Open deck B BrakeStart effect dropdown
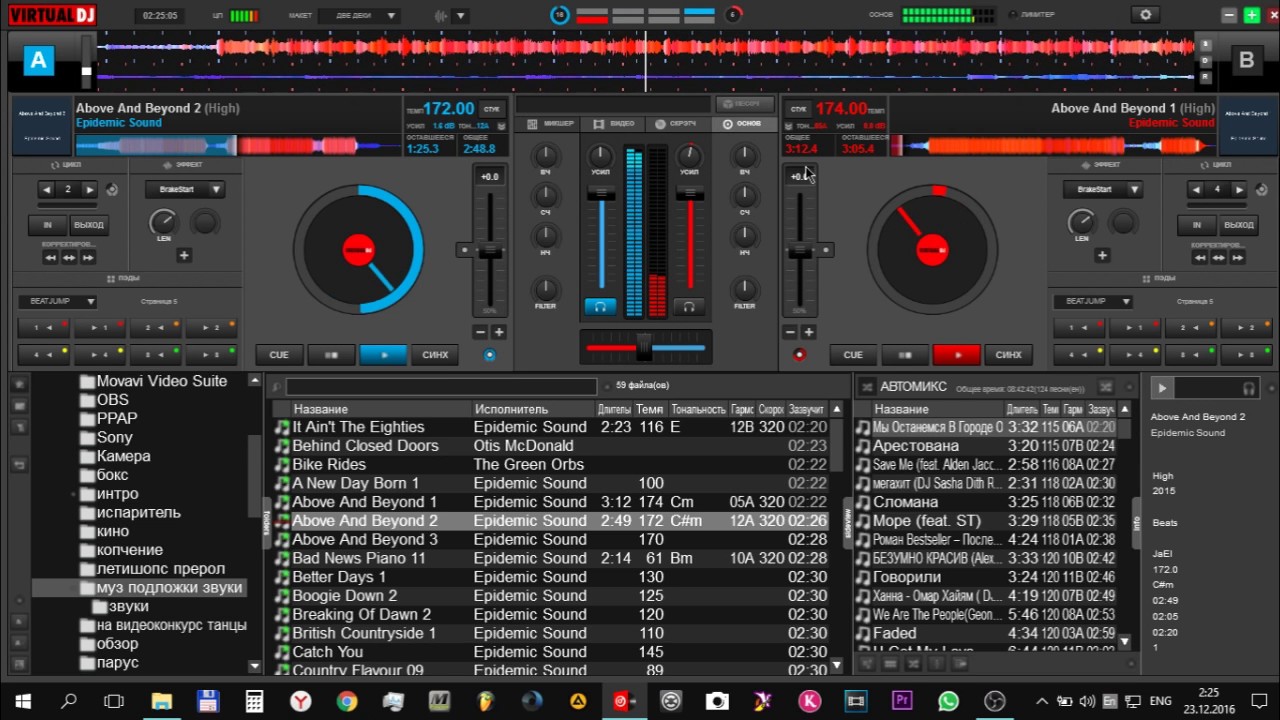 click(x=1103, y=189)
